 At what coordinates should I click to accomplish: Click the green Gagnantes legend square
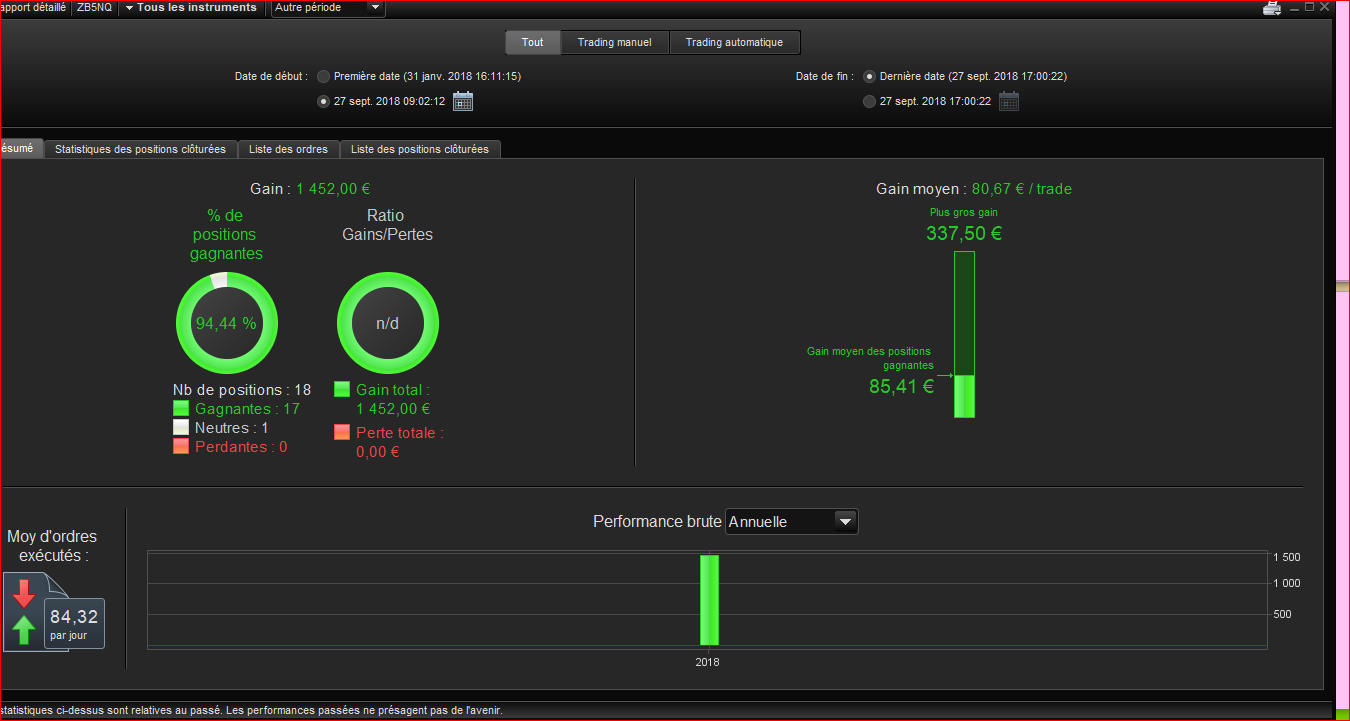click(181, 408)
